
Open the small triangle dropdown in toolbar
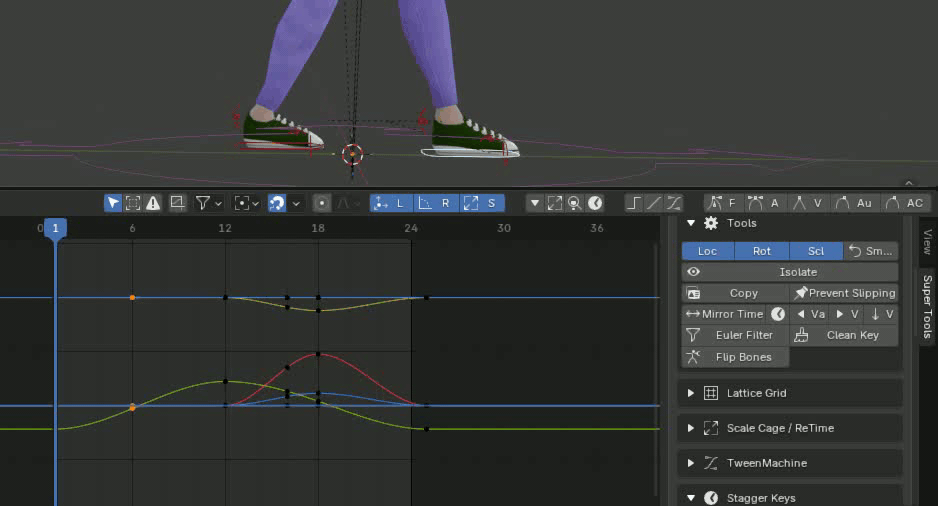(535, 203)
